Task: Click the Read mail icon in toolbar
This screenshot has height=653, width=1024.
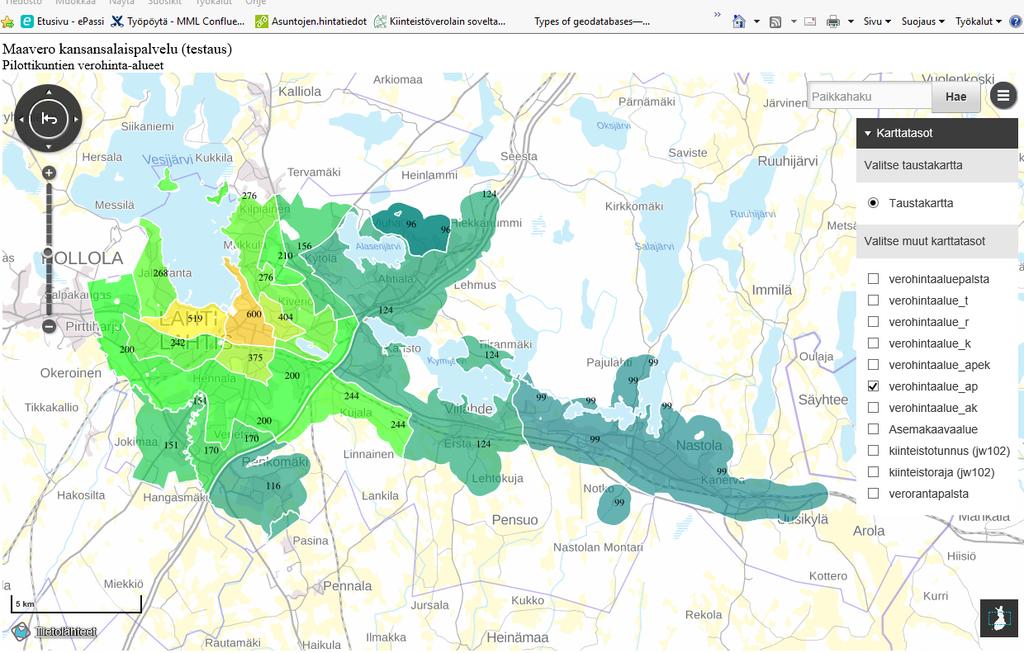Action: coord(810,22)
